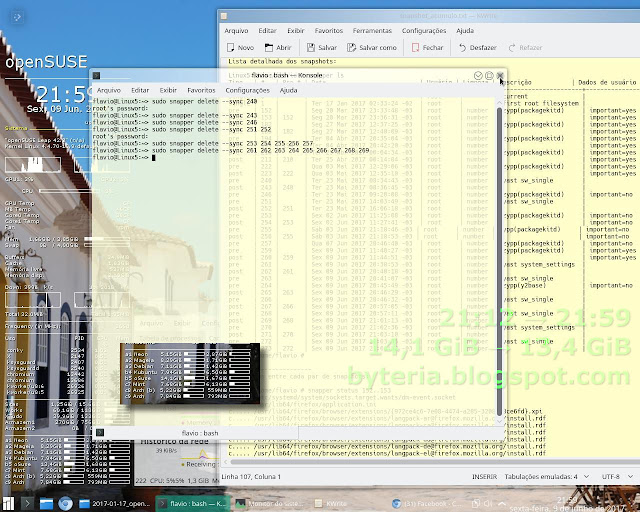Open Configurações menu in KWrite
640x512 pixels.
424,31
